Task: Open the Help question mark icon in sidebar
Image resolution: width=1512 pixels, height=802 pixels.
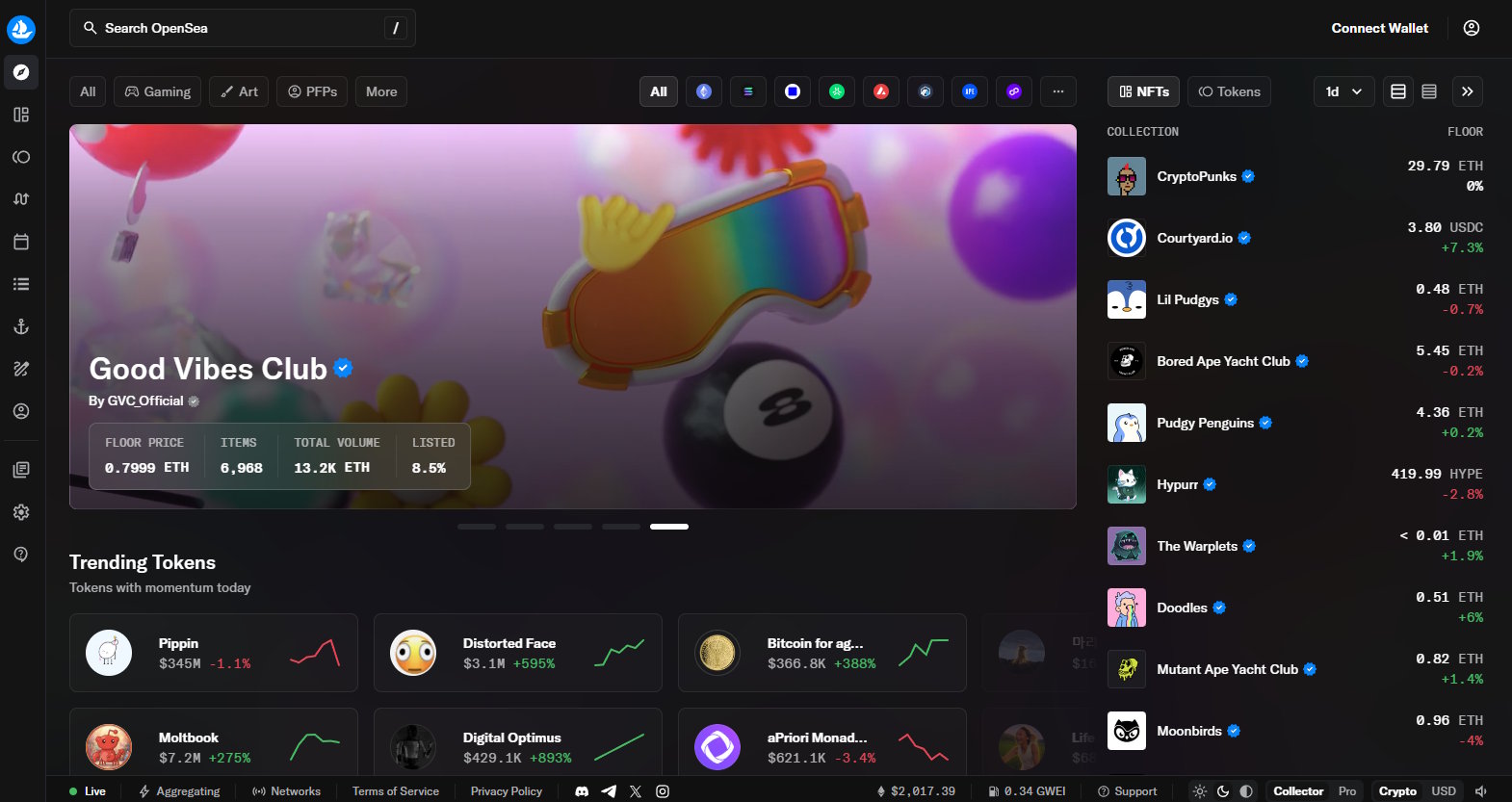Action: click(x=21, y=555)
